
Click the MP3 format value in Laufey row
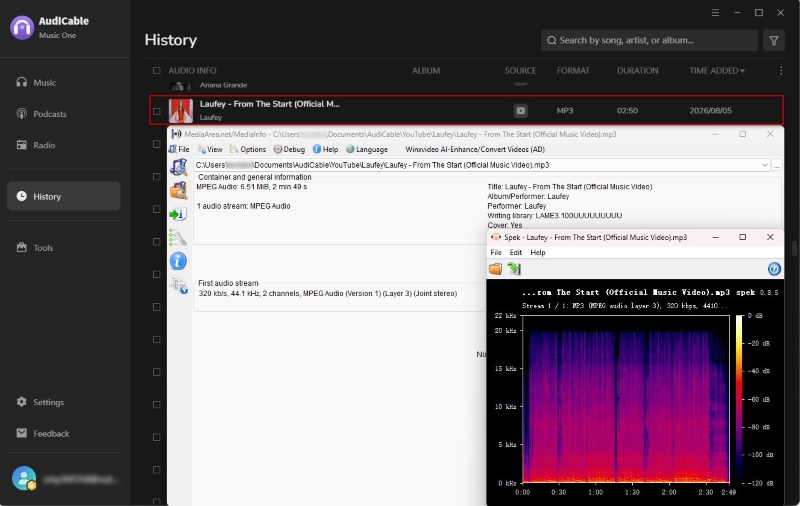565,110
